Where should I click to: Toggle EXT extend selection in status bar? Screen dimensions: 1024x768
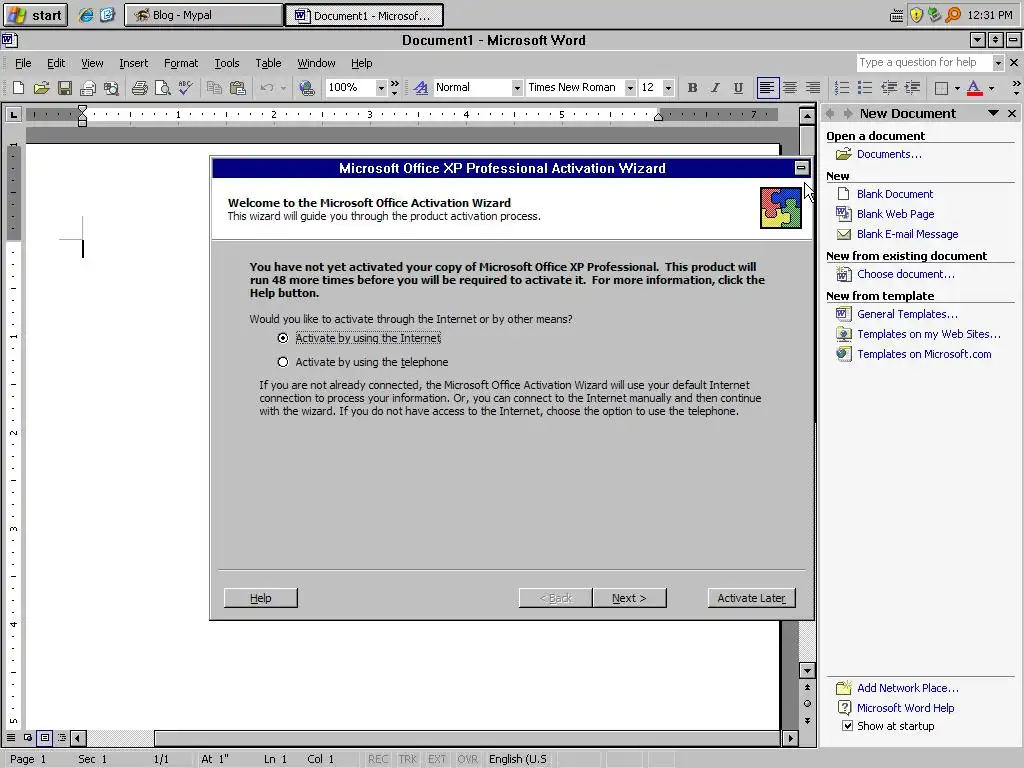(x=437, y=759)
